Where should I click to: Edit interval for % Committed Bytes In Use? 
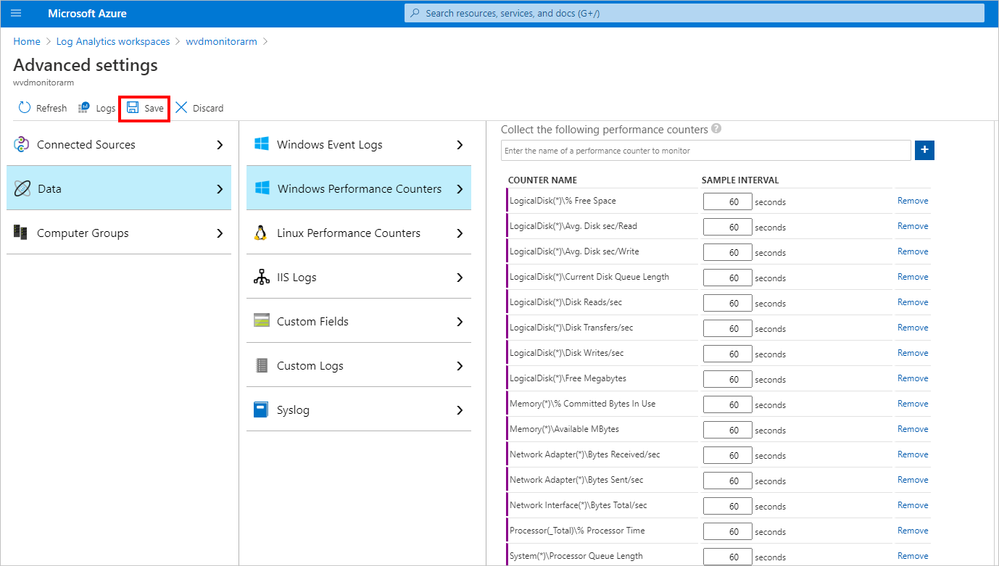tap(728, 405)
